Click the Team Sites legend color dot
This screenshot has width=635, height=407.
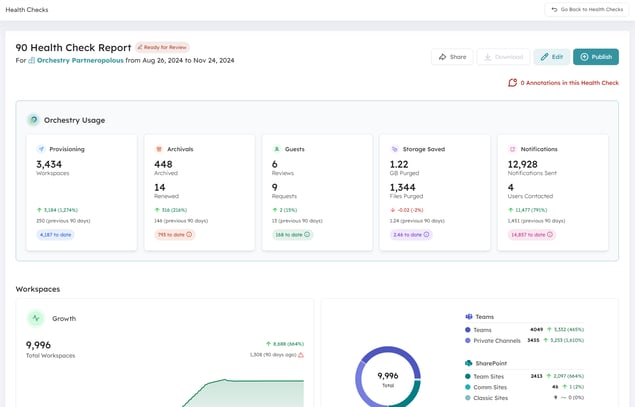(467, 376)
